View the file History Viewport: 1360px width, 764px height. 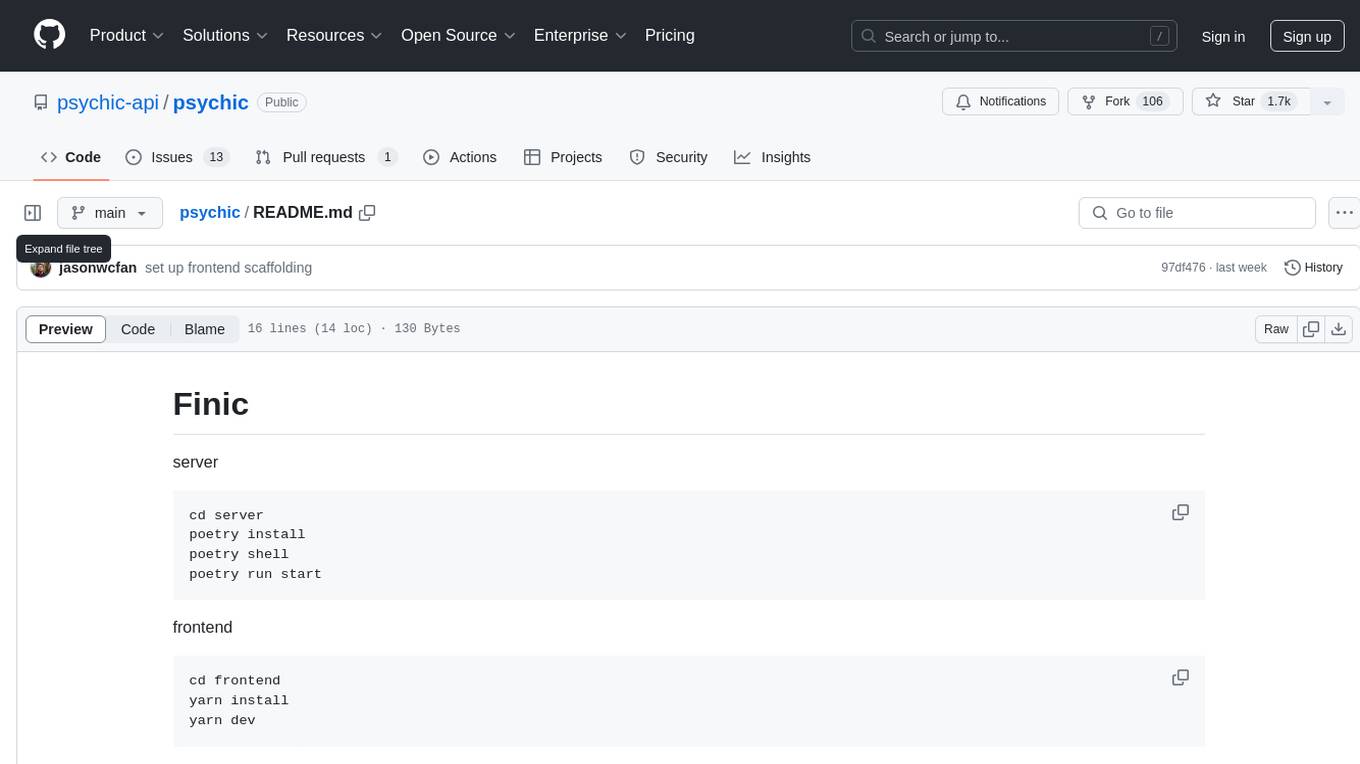pyautogui.click(x=1313, y=268)
